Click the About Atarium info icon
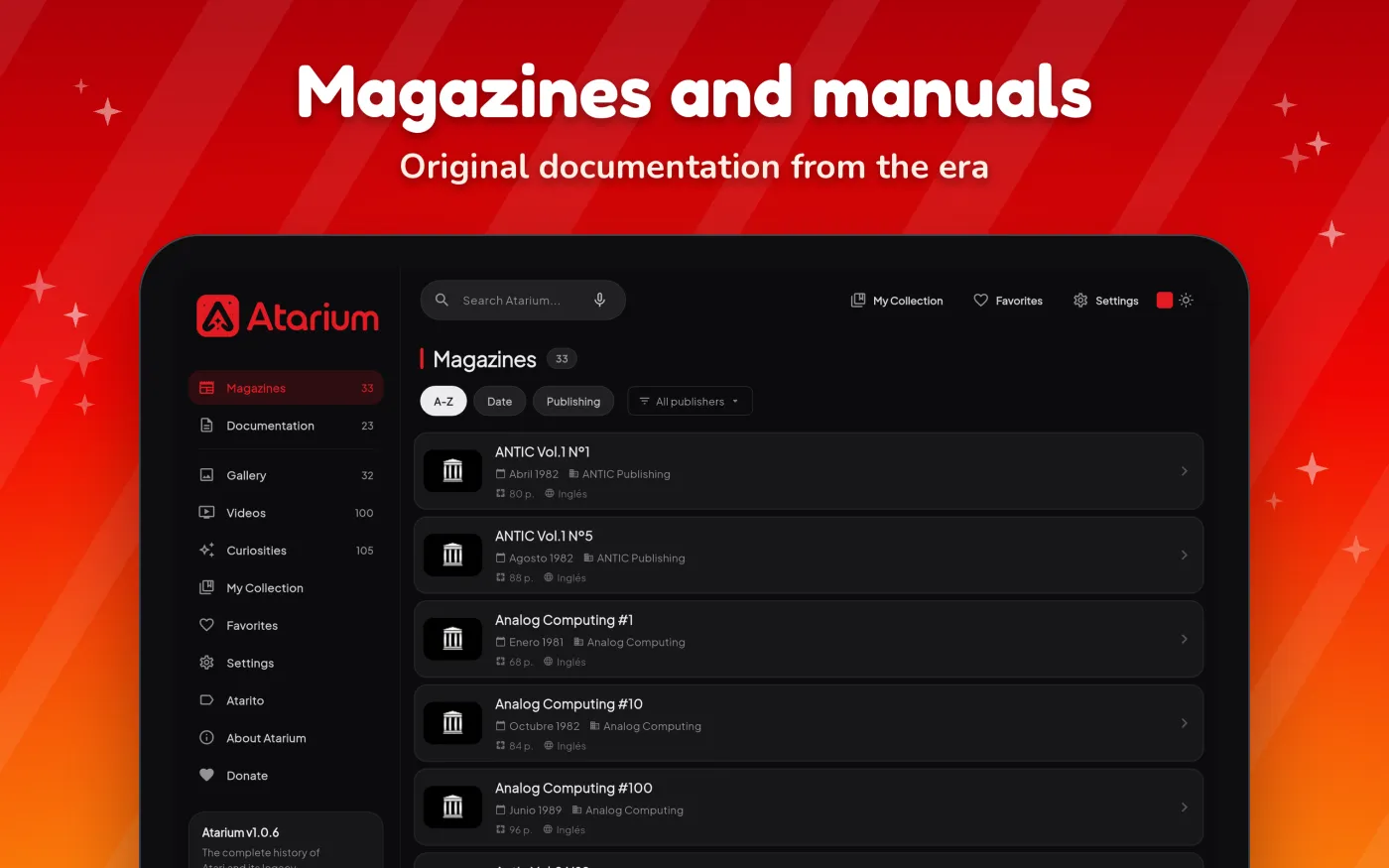 point(206,738)
